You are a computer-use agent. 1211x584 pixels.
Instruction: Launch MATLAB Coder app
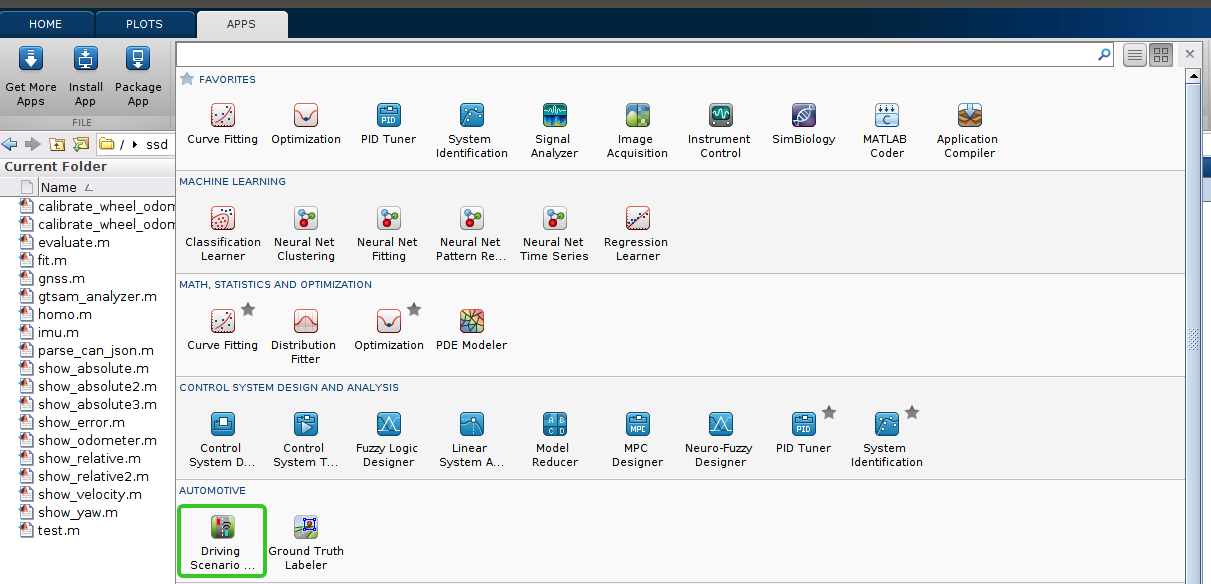tap(886, 130)
